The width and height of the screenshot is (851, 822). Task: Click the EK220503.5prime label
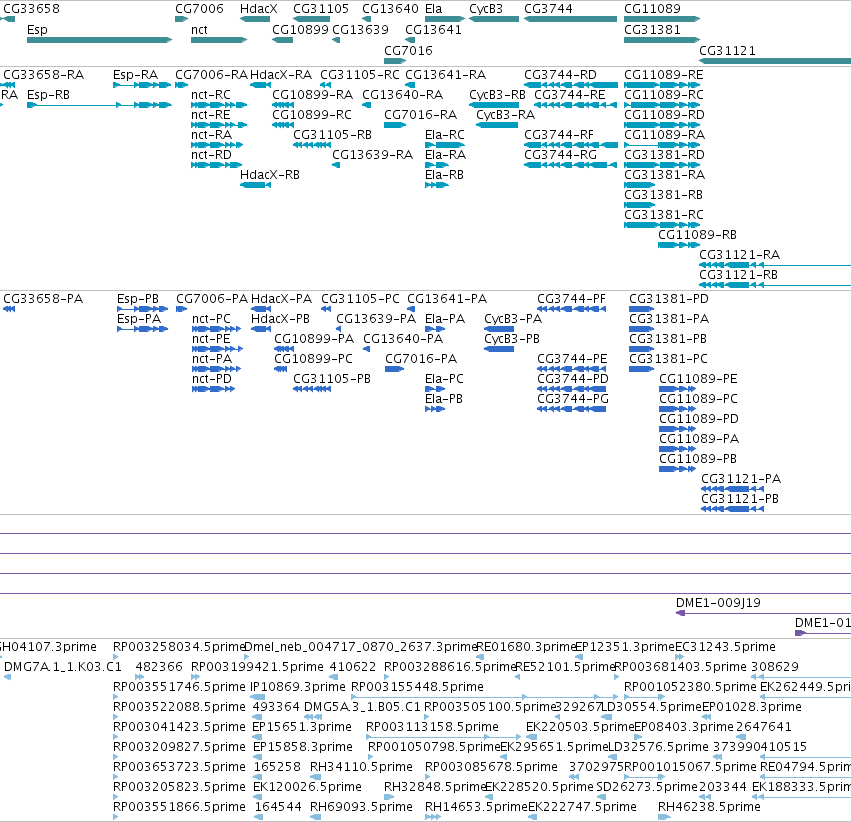580,727
